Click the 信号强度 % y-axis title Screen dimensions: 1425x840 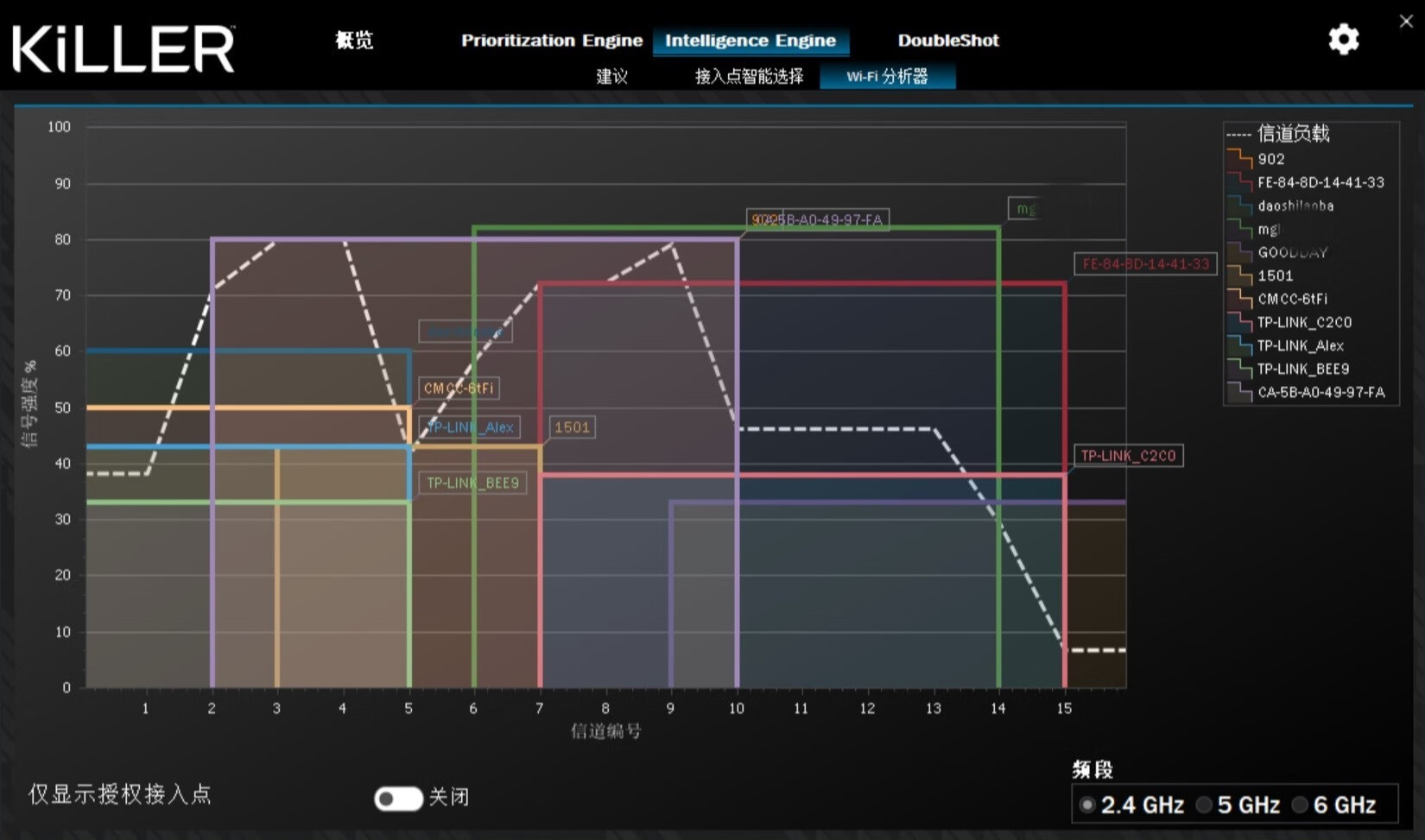(x=30, y=404)
